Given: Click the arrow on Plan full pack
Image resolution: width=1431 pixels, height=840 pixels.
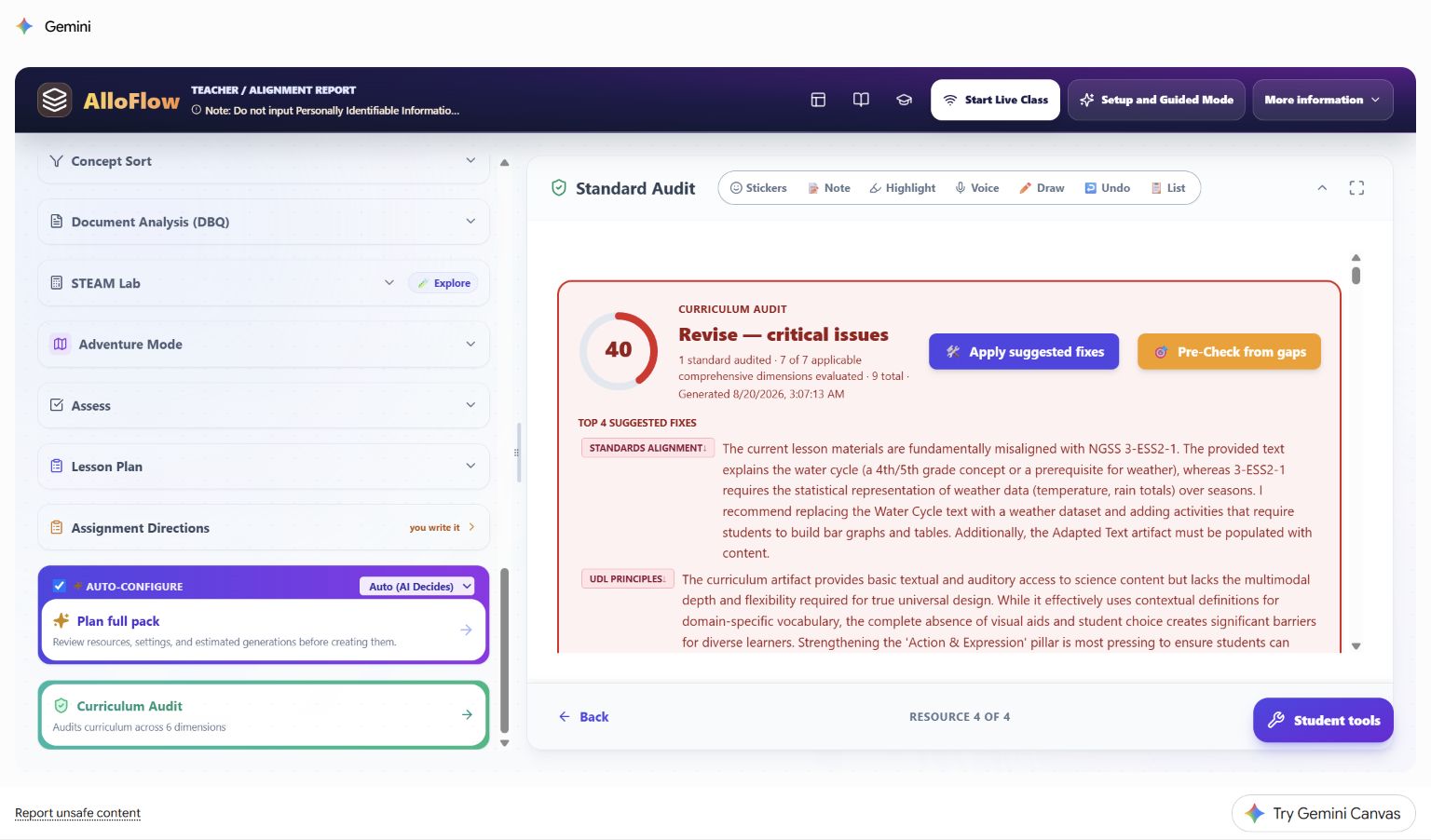Looking at the screenshot, I should (x=466, y=630).
